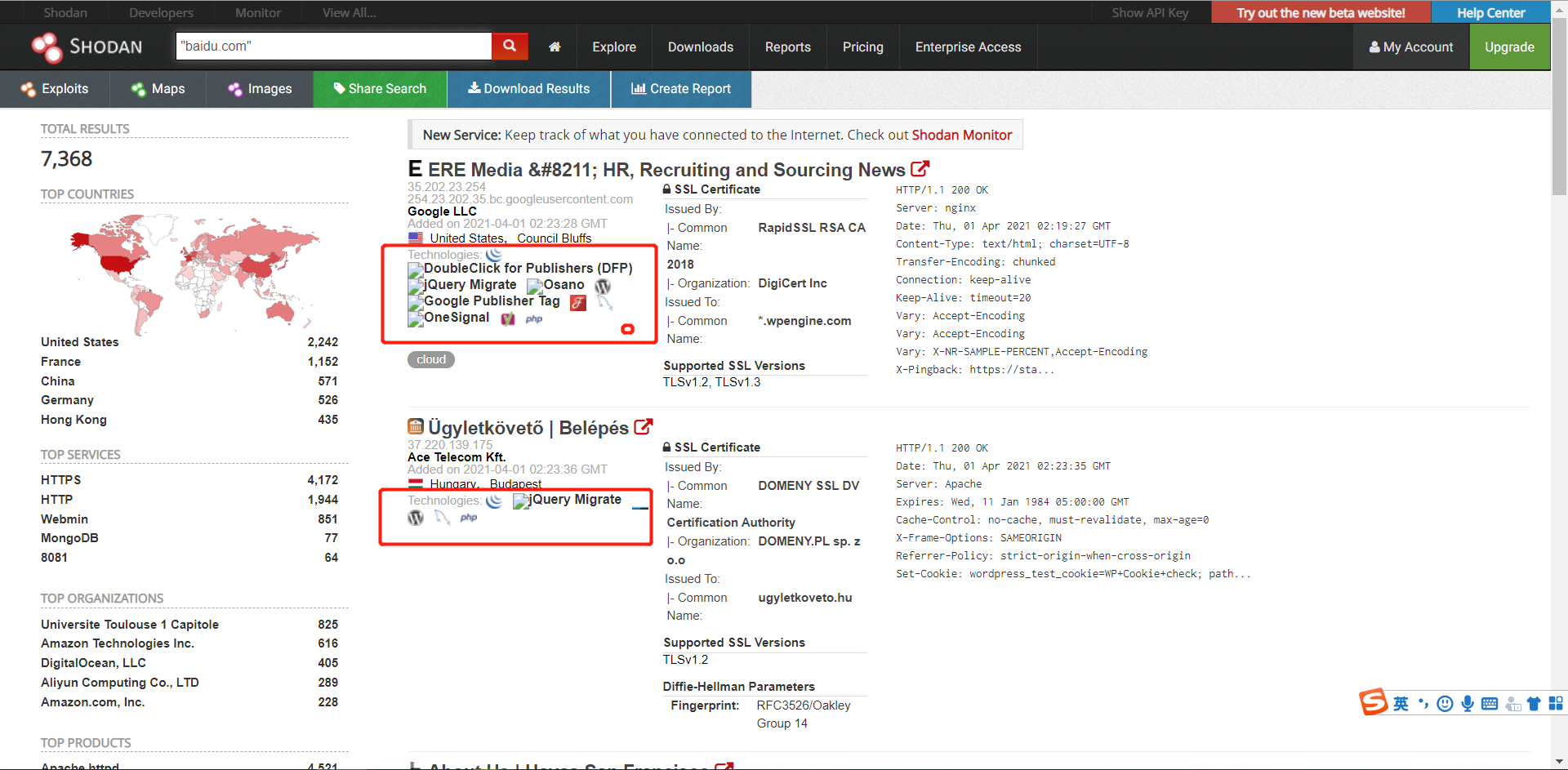Click the MySQL dolphin icon in Ügyletkövető result
1568x770 pixels.
pos(442,518)
